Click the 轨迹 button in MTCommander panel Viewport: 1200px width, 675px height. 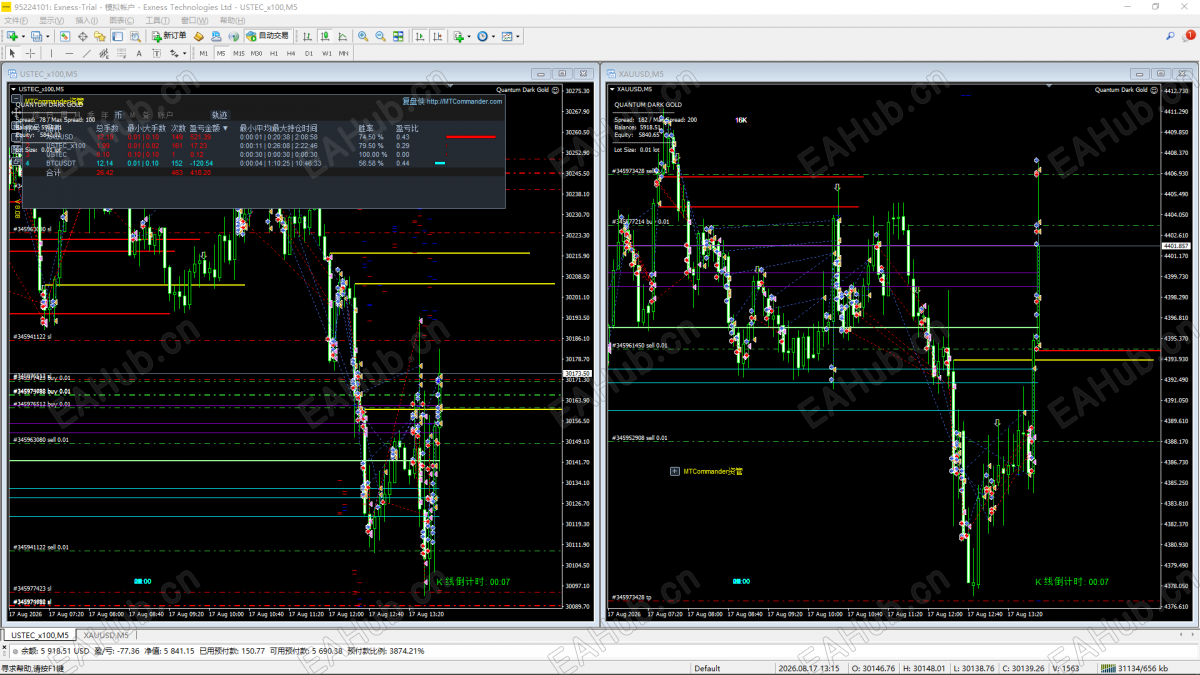(219, 114)
